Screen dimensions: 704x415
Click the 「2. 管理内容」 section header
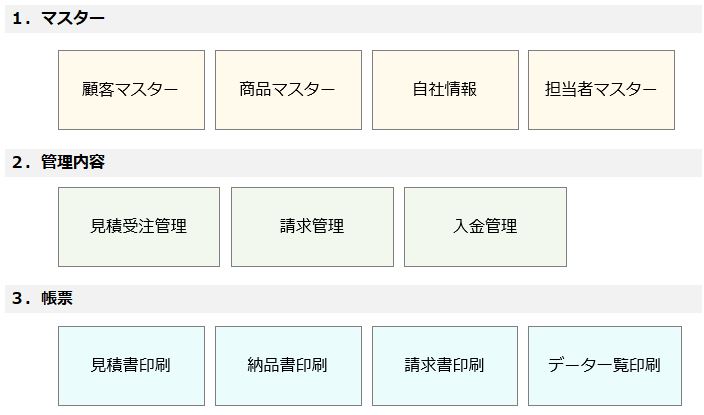click(x=60, y=162)
